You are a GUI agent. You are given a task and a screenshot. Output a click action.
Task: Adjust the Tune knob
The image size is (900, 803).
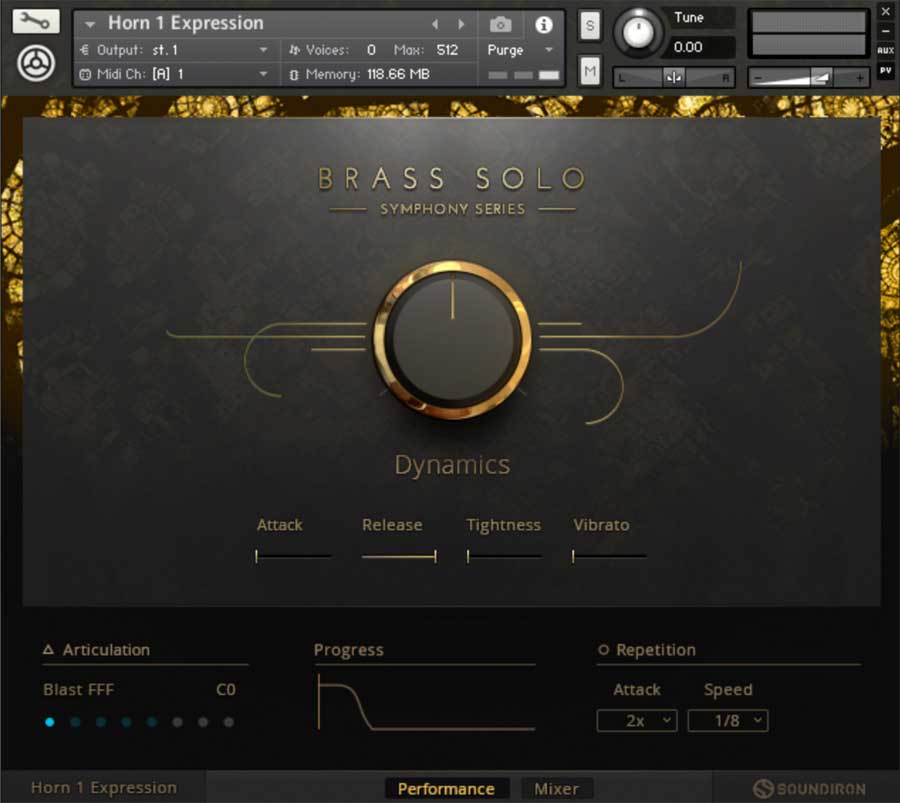point(637,33)
